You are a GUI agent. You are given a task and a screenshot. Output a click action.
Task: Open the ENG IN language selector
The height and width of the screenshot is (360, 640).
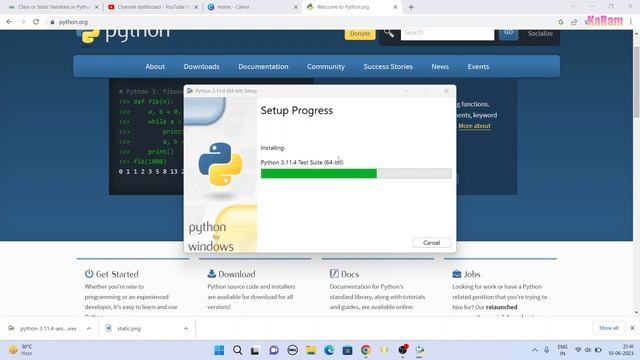(562, 350)
